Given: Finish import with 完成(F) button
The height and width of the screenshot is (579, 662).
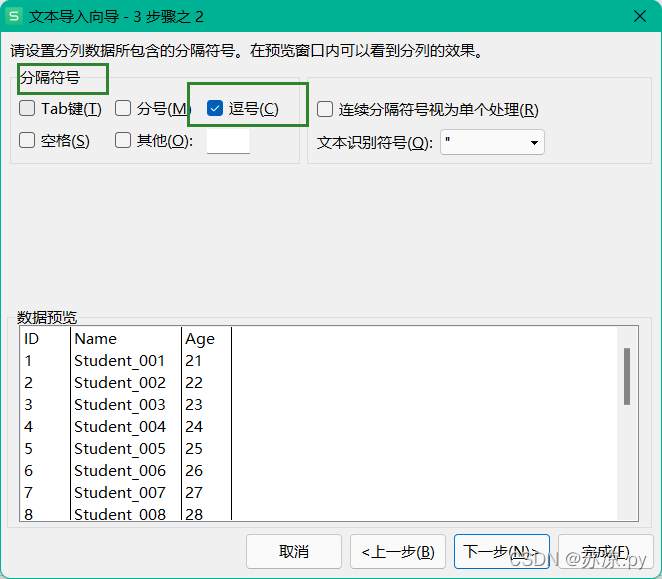Looking at the screenshot, I should pyautogui.click(x=605, y=552).
